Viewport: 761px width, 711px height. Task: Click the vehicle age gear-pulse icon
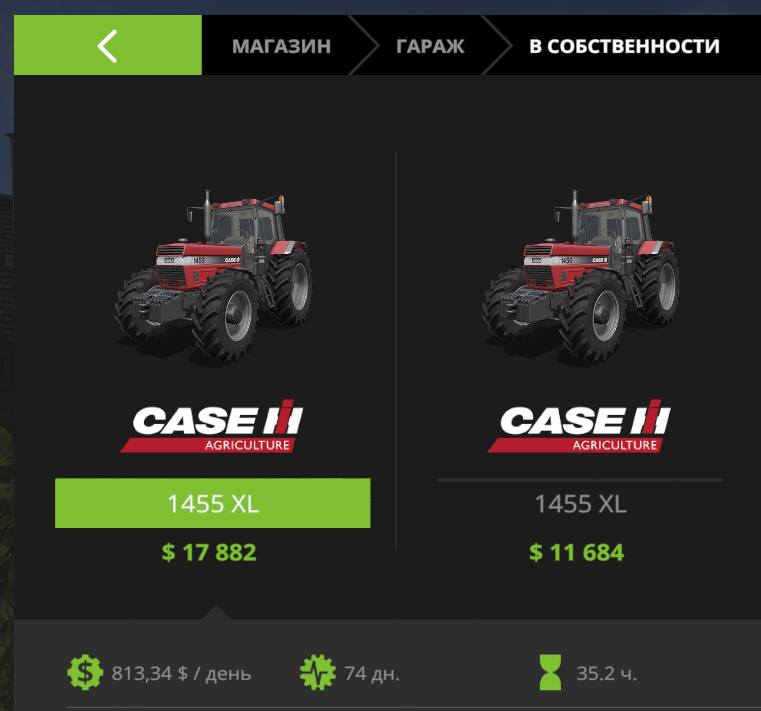(x=317, y=672)
